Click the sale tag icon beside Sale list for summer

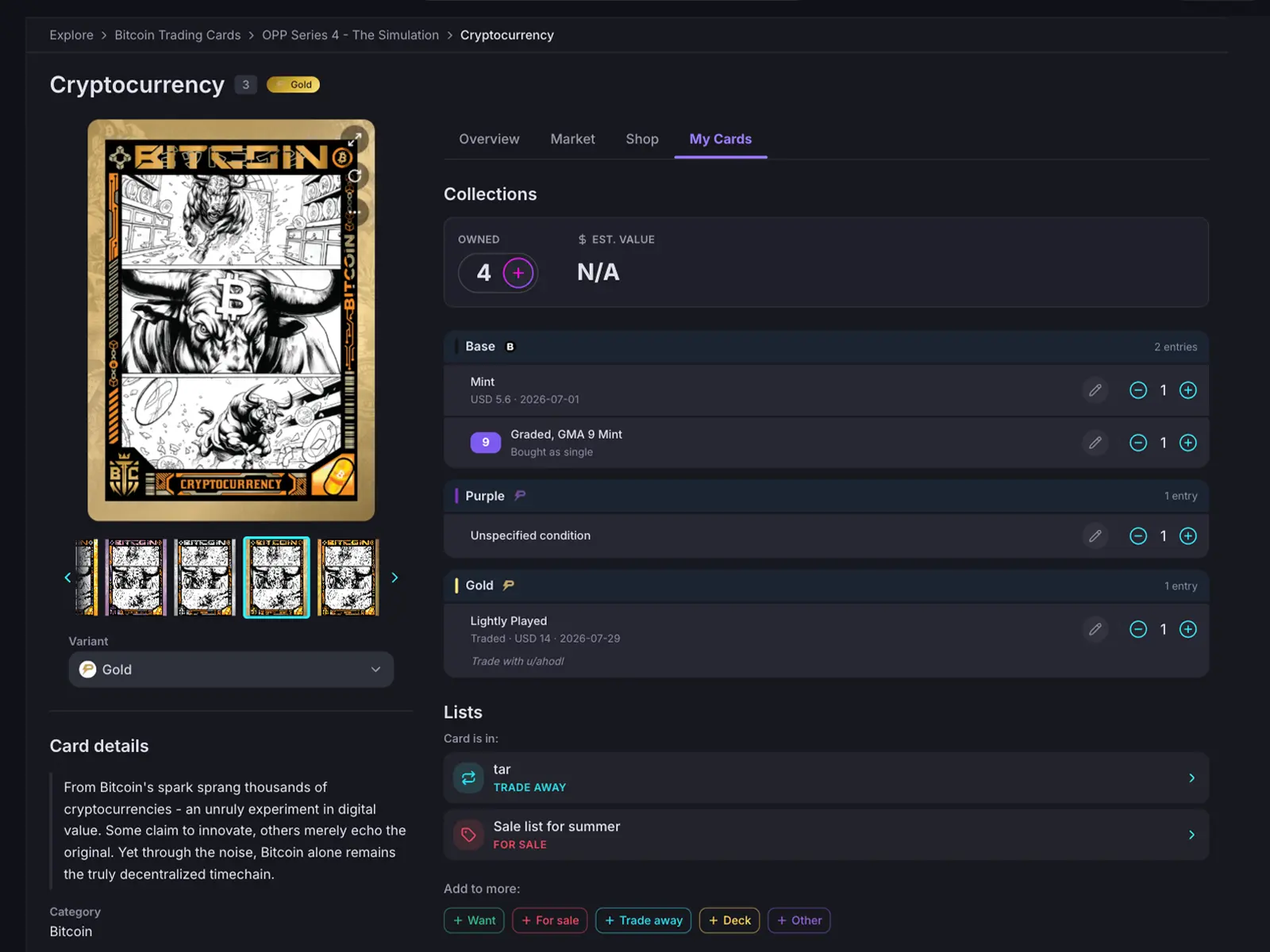[x=468, y=835]
